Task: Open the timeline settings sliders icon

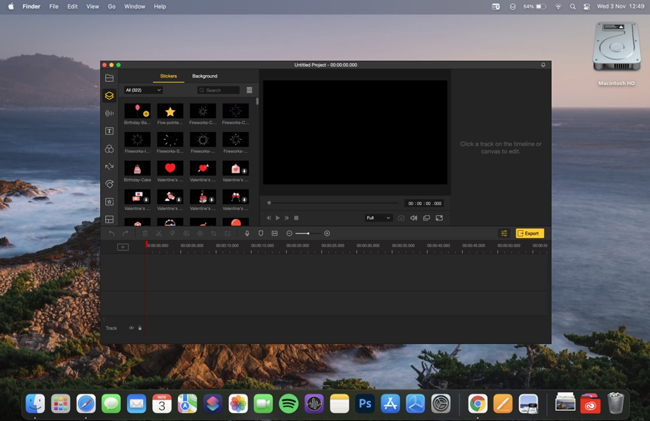Action: pos(504,234)
